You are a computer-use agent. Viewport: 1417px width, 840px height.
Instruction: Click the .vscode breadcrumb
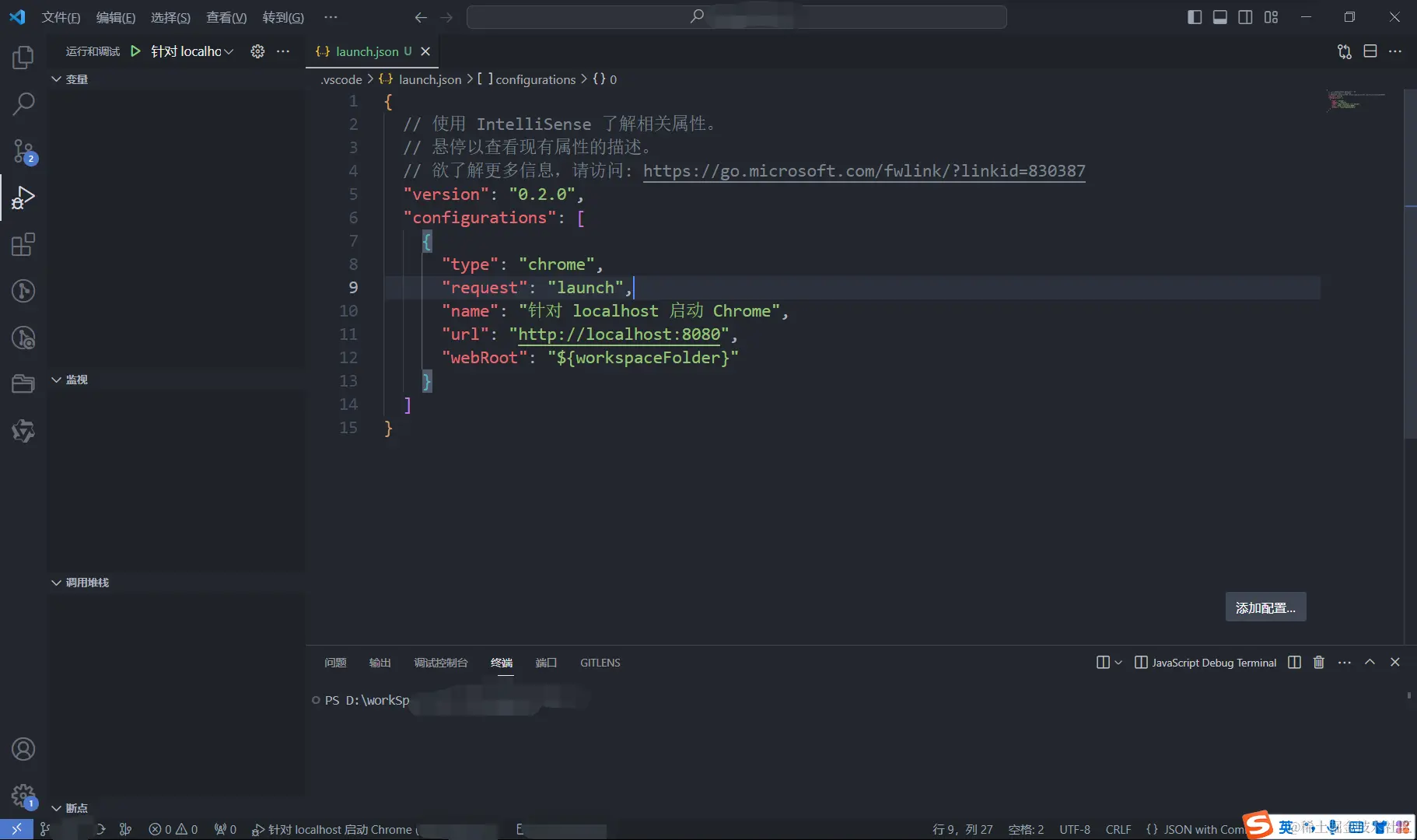[341, 79]
